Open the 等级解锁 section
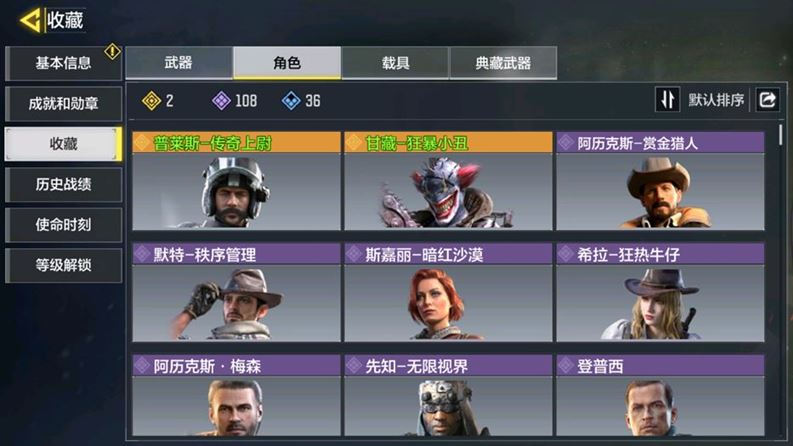Image resolution: width=793 pixels, height=446 pixels. coord(63,265)
